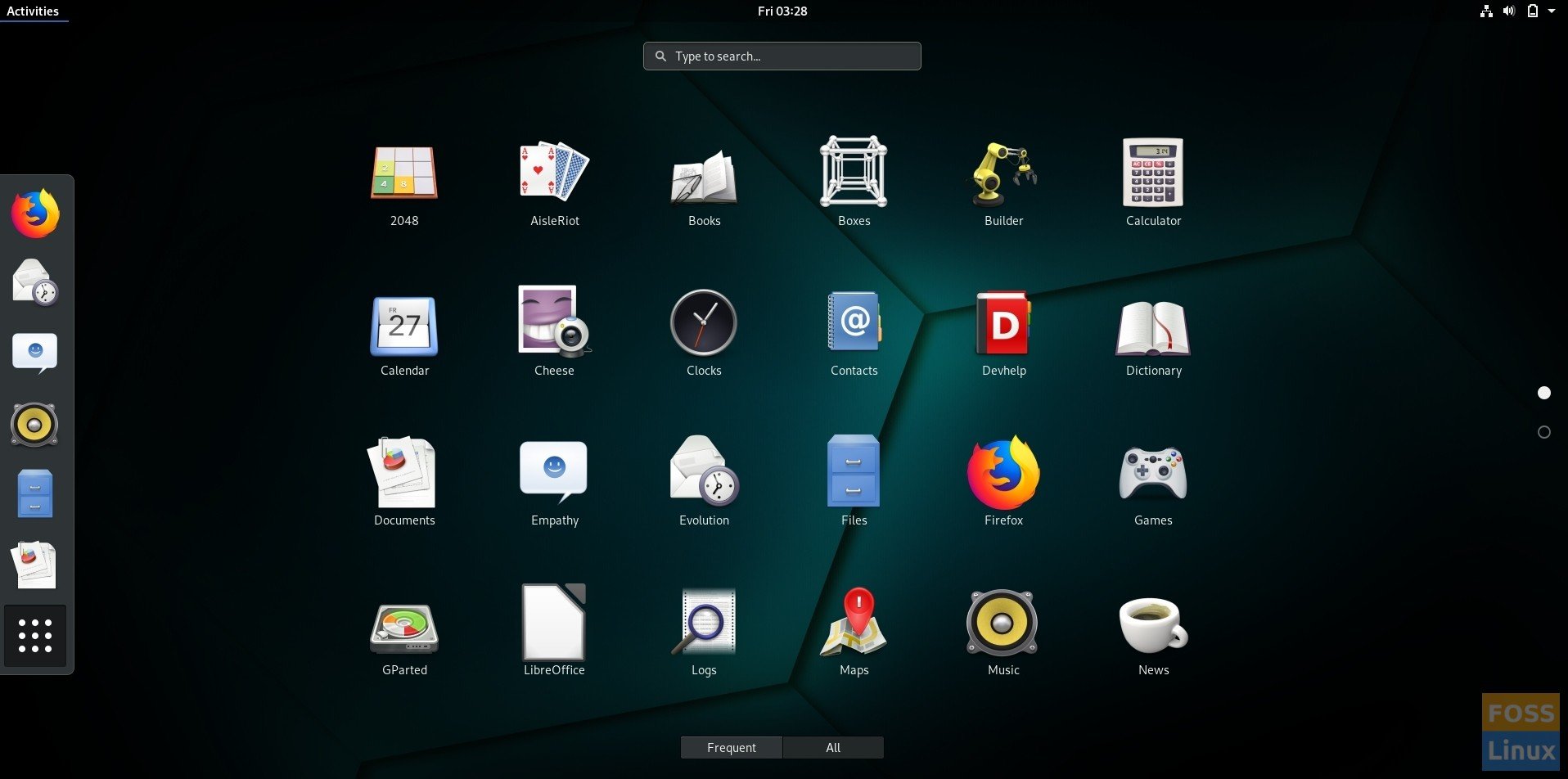Open the clock menu Fri 03:28
The height and width of the screenshot is (779, 1568).
[782, 11]
